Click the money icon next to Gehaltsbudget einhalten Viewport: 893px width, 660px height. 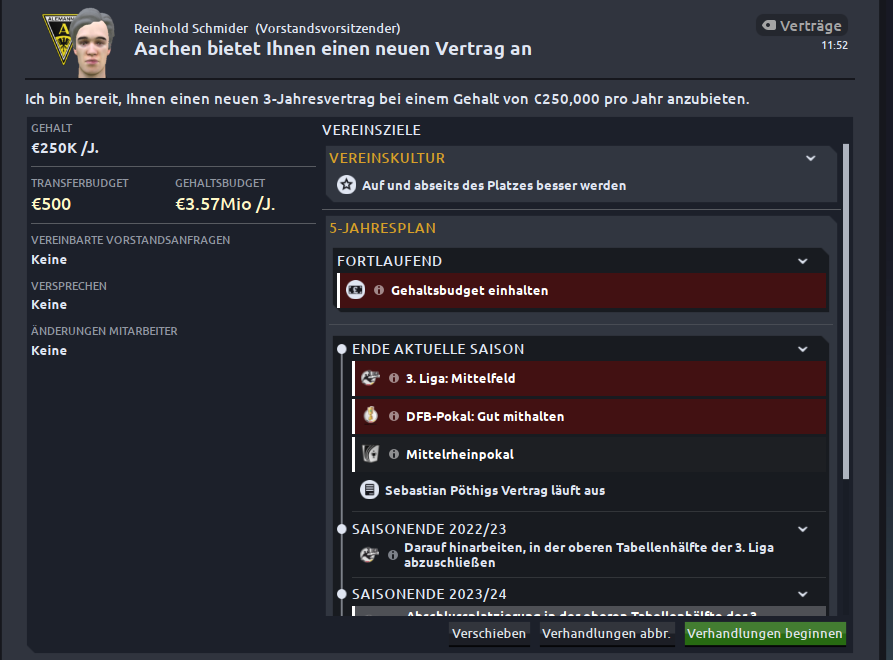coord(356,290)
